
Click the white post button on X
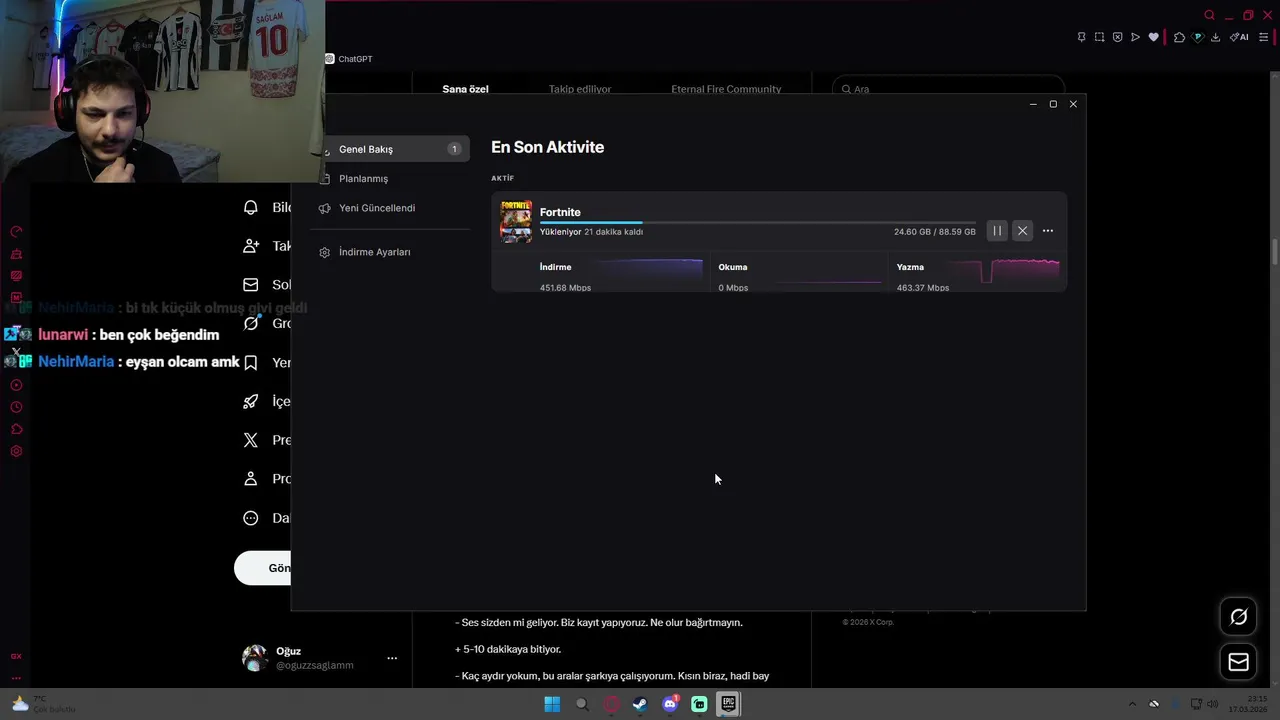263,568
